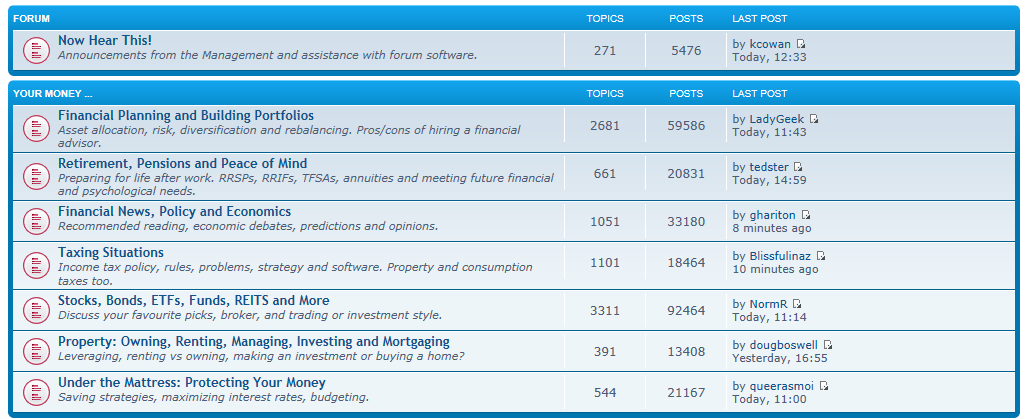Image resolution: width=1027 pixels, height=419 pixels.
Task: View latest post icon next to queerasmoi
Action: pos(824,386)
